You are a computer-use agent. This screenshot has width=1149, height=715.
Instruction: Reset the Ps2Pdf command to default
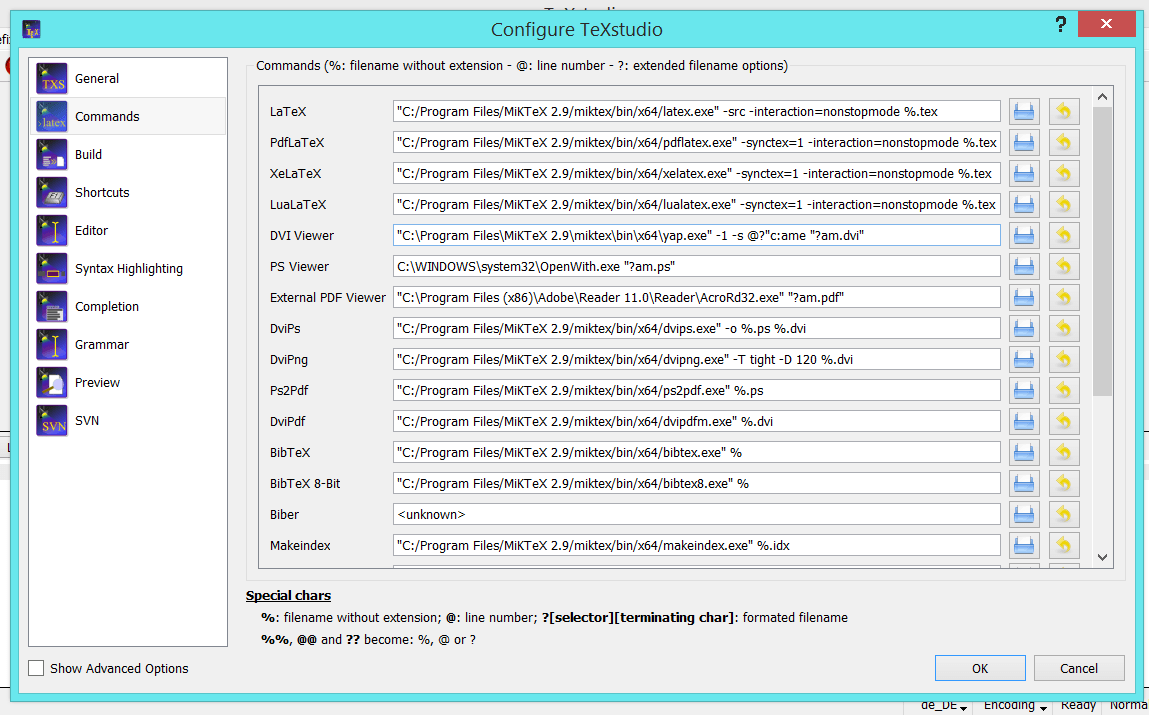pyautogui.click(x=1063, y=390)
